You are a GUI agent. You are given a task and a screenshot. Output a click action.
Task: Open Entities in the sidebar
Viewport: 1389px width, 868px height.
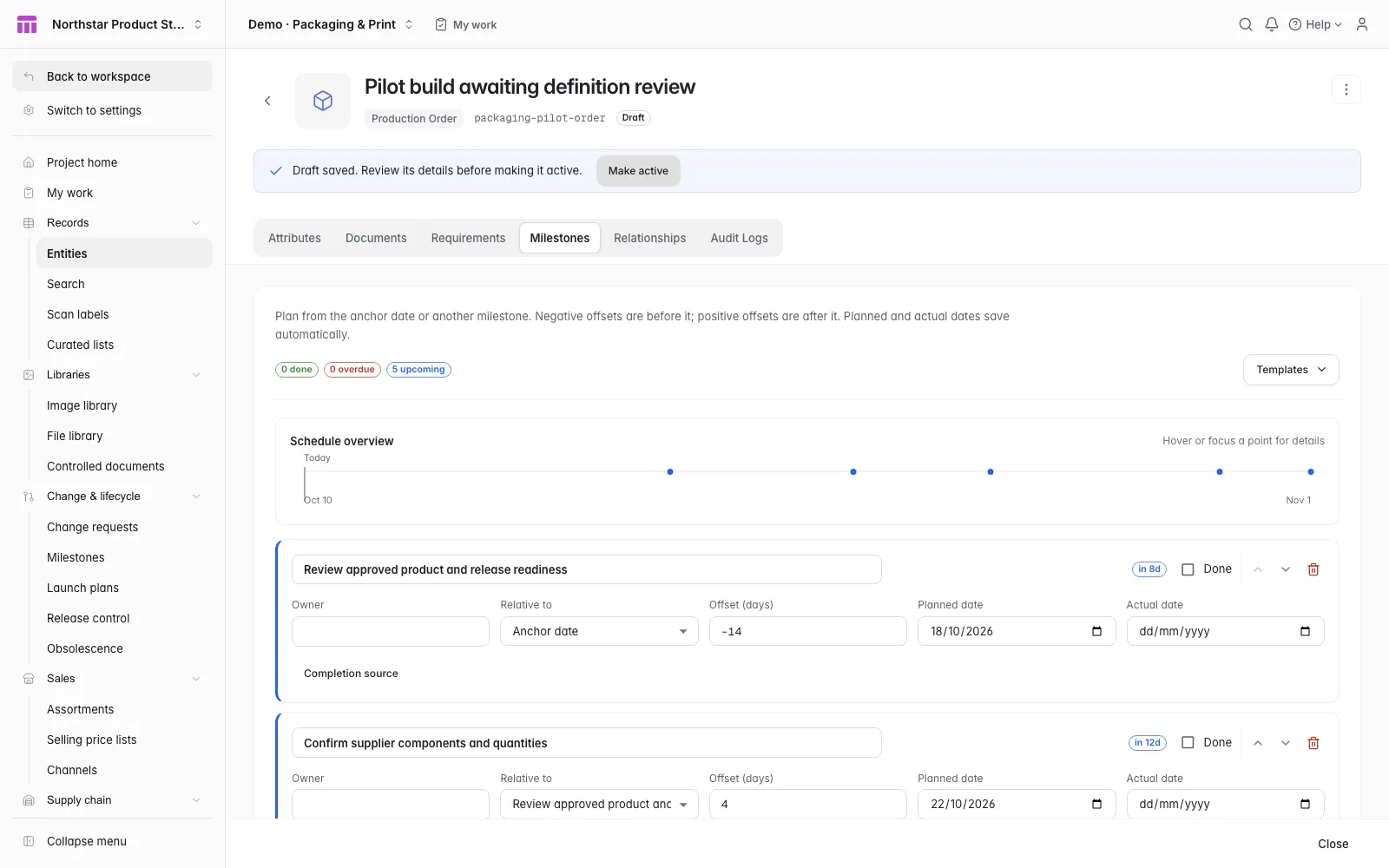click(x=124, y=253)
